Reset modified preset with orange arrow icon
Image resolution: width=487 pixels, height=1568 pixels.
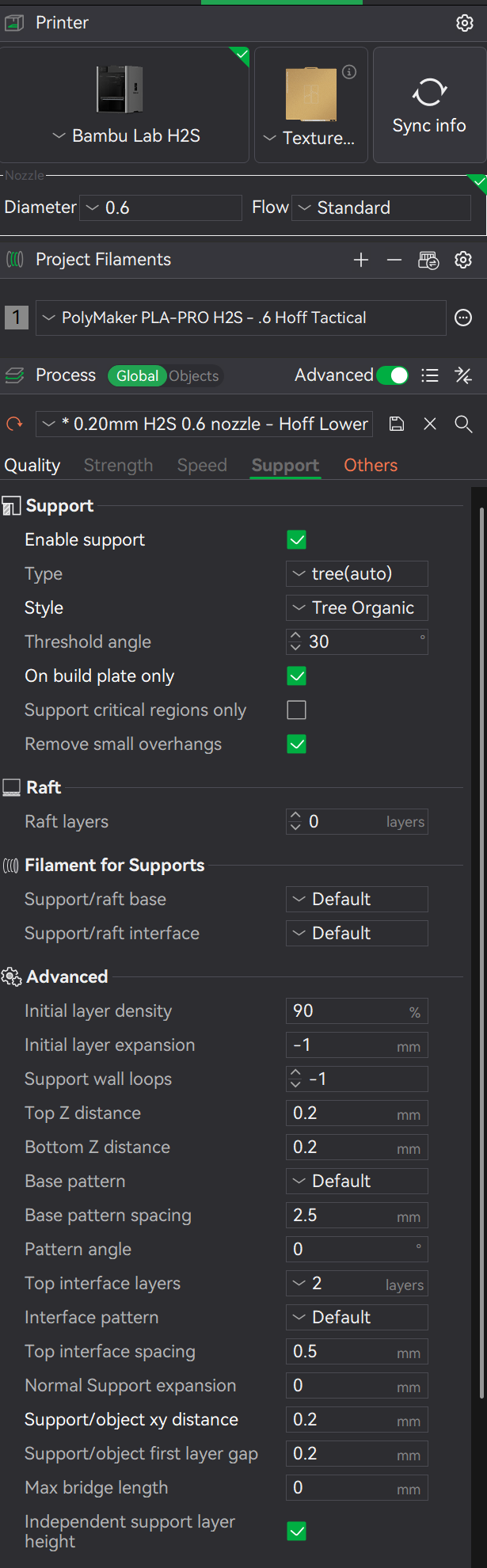click(x=14, y=424)
